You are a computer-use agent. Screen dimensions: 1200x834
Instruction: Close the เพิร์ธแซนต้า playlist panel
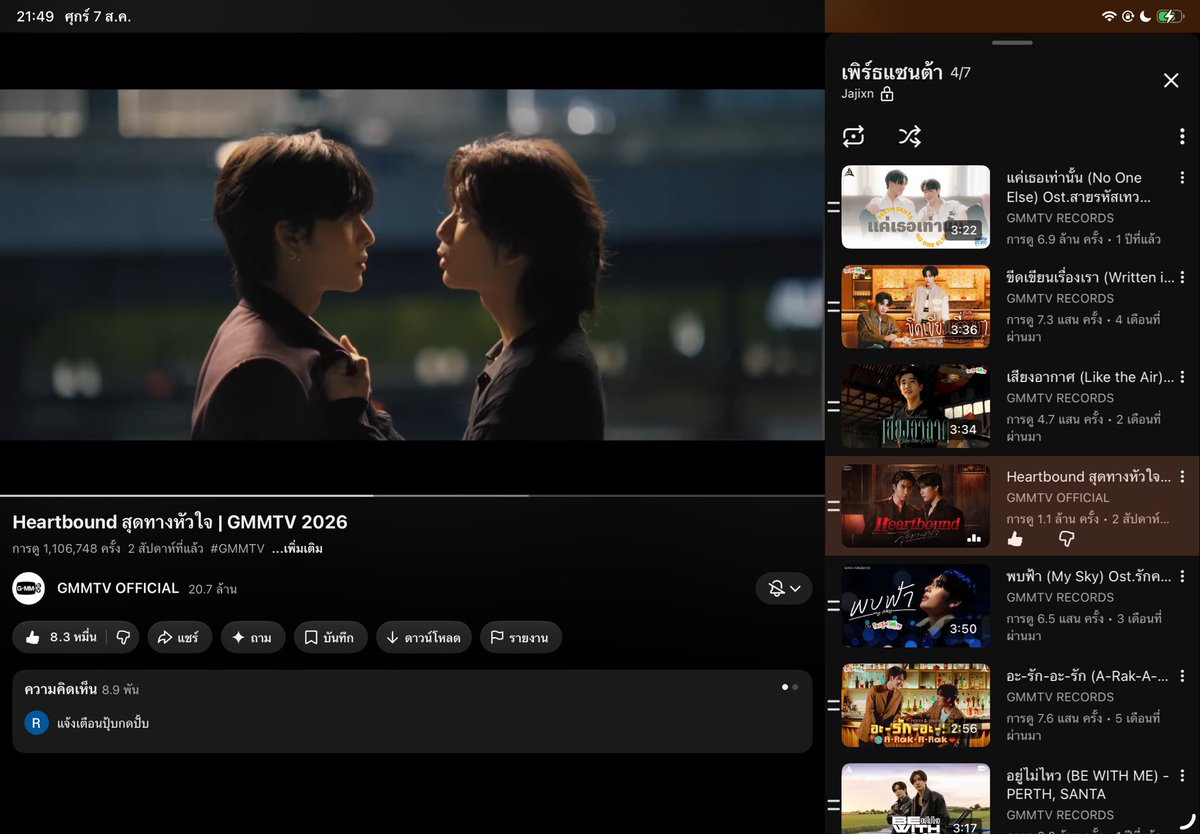(x=1171, y=80)
